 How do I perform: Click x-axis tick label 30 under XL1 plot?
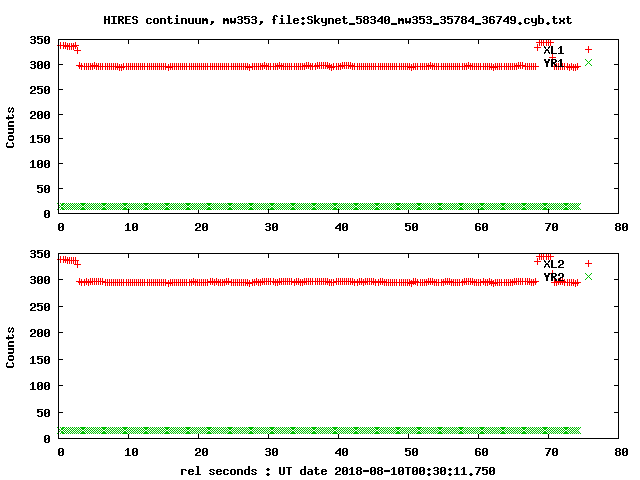pyautogui.click(x=271, y=227)
